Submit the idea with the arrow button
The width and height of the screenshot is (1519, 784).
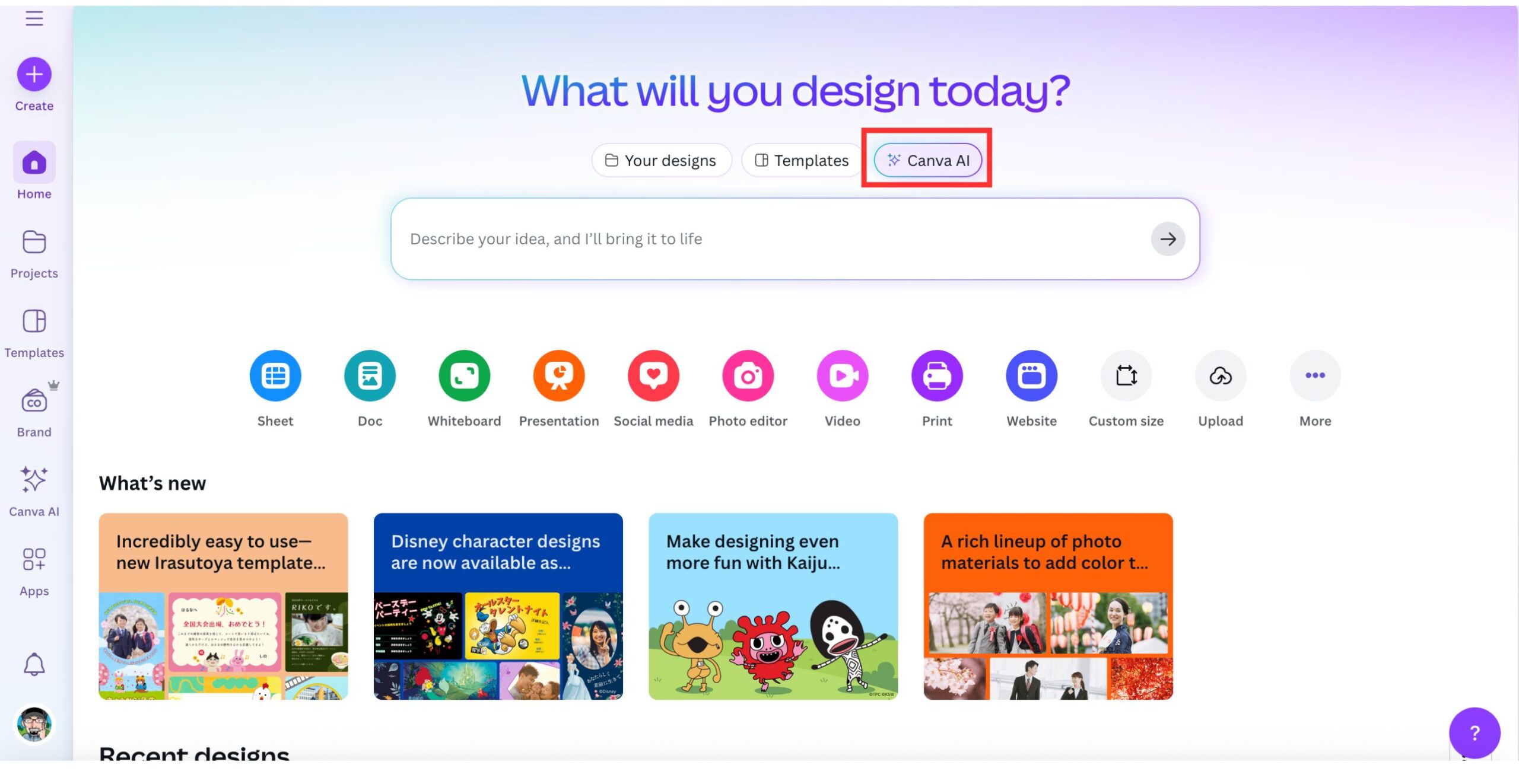[1168, 239]
